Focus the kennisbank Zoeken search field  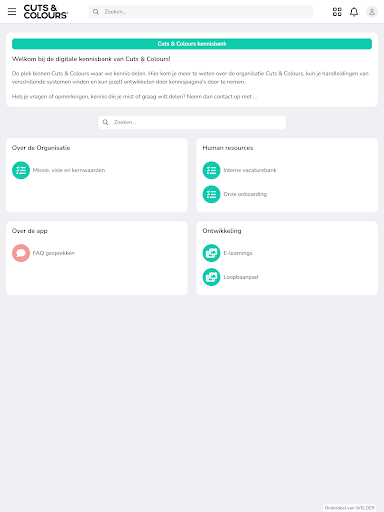[192, 122]
